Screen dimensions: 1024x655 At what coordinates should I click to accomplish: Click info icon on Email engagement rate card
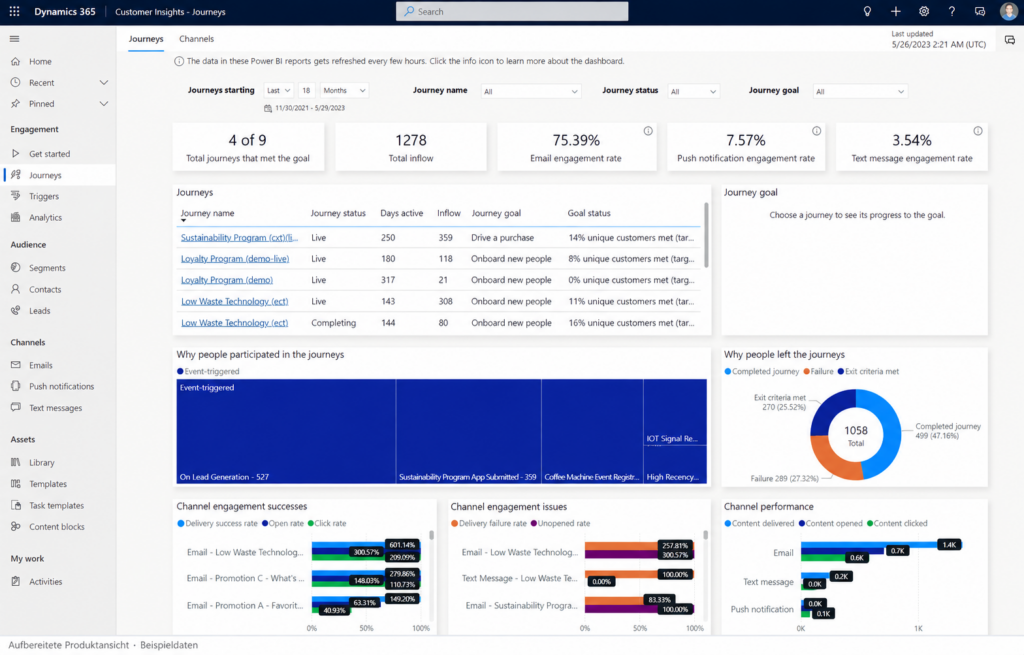[x=648, y=131]
